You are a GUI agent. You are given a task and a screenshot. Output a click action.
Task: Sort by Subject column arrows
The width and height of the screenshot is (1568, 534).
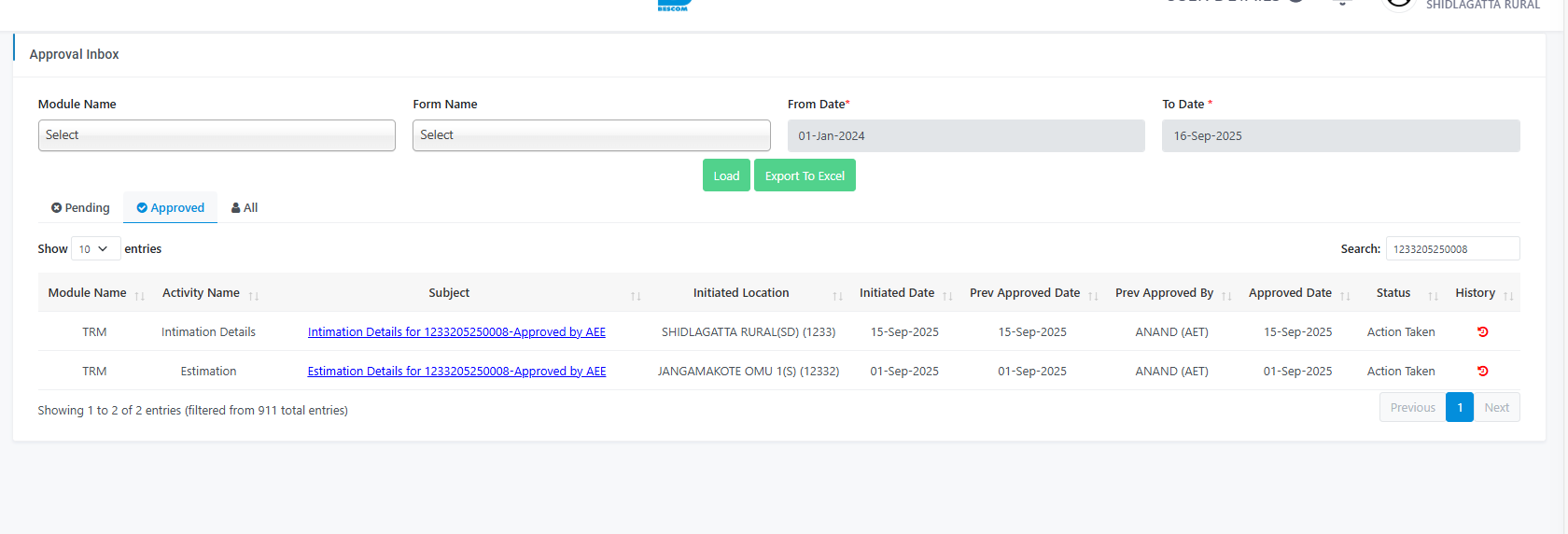coord(636,296)
